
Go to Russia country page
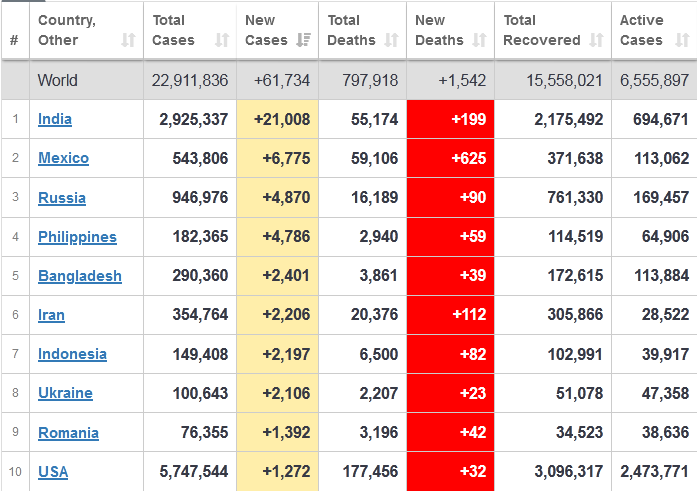click(61, 197)
